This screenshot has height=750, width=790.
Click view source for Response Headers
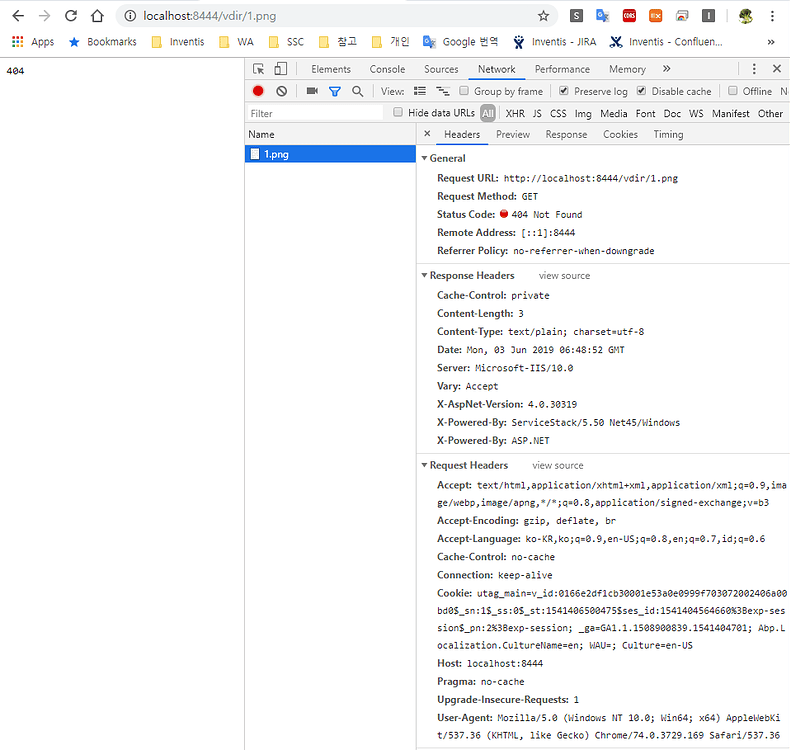pyautogui.click(x=564, y=276)
